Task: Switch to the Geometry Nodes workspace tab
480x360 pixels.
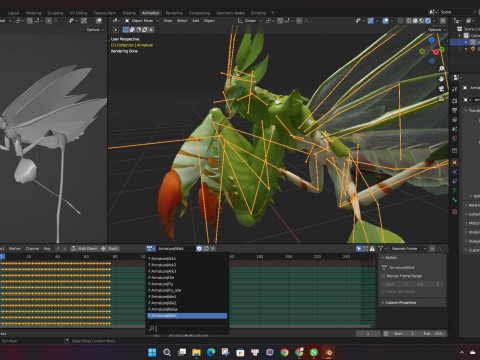Action: 230,13
